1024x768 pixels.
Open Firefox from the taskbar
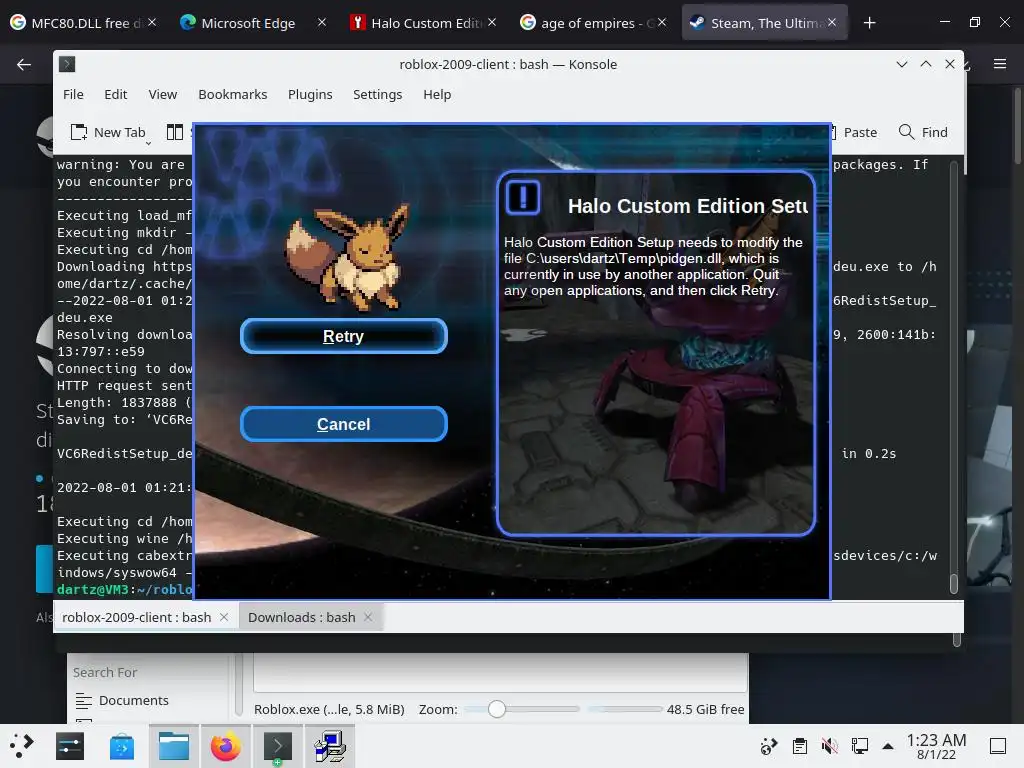point(226,746)
